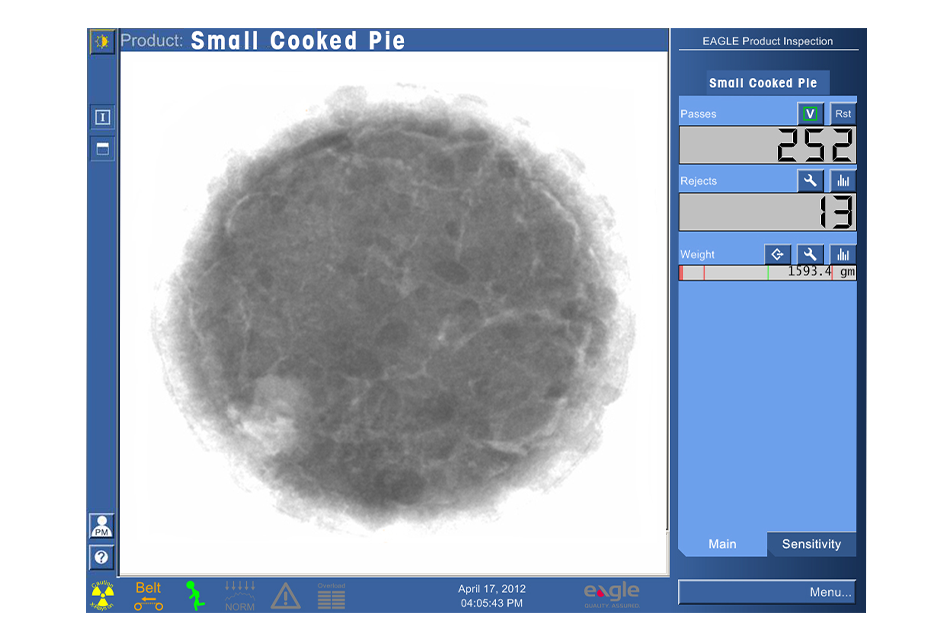This screenshot has width=930, height=640.
Task: Open Rejects settings wrench icon
Action: [x=810, y=181]
